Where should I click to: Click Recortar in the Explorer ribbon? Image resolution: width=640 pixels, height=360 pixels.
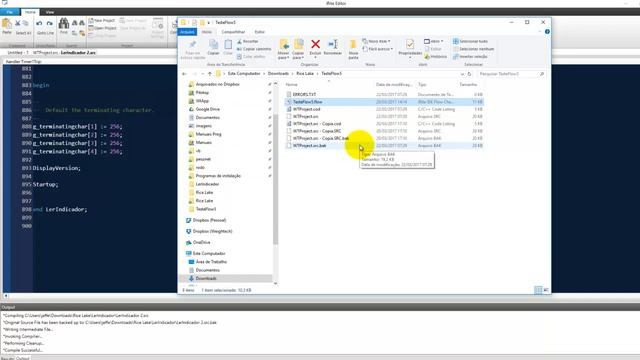[x=247, y=41]
